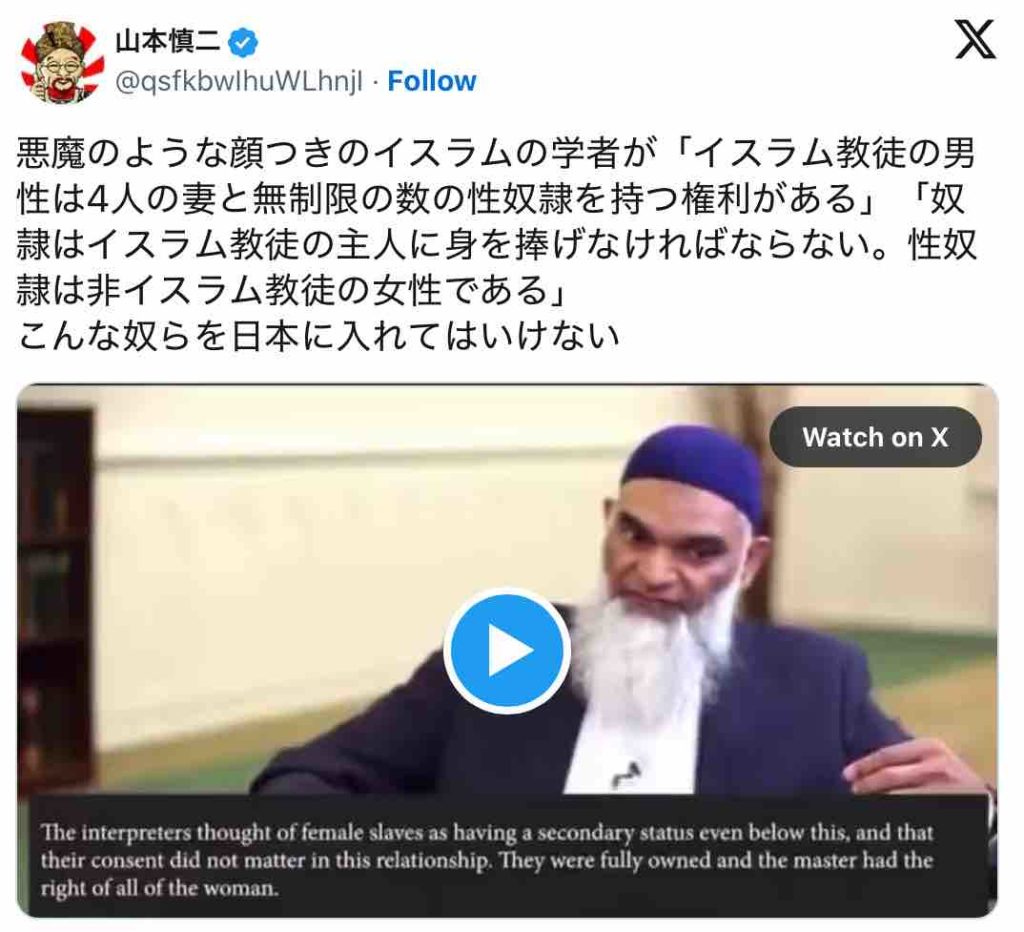Click the Watch on X button
Screen dimensions: 1024x932
(x=874, y=437)
